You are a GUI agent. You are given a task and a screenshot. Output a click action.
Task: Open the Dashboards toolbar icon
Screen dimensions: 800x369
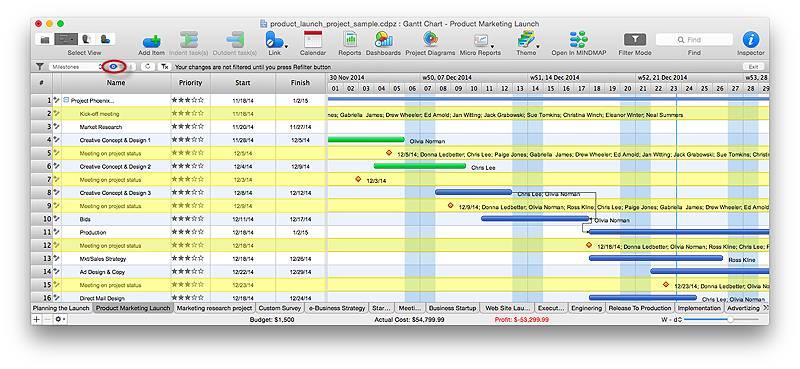[x=383, y=39]
